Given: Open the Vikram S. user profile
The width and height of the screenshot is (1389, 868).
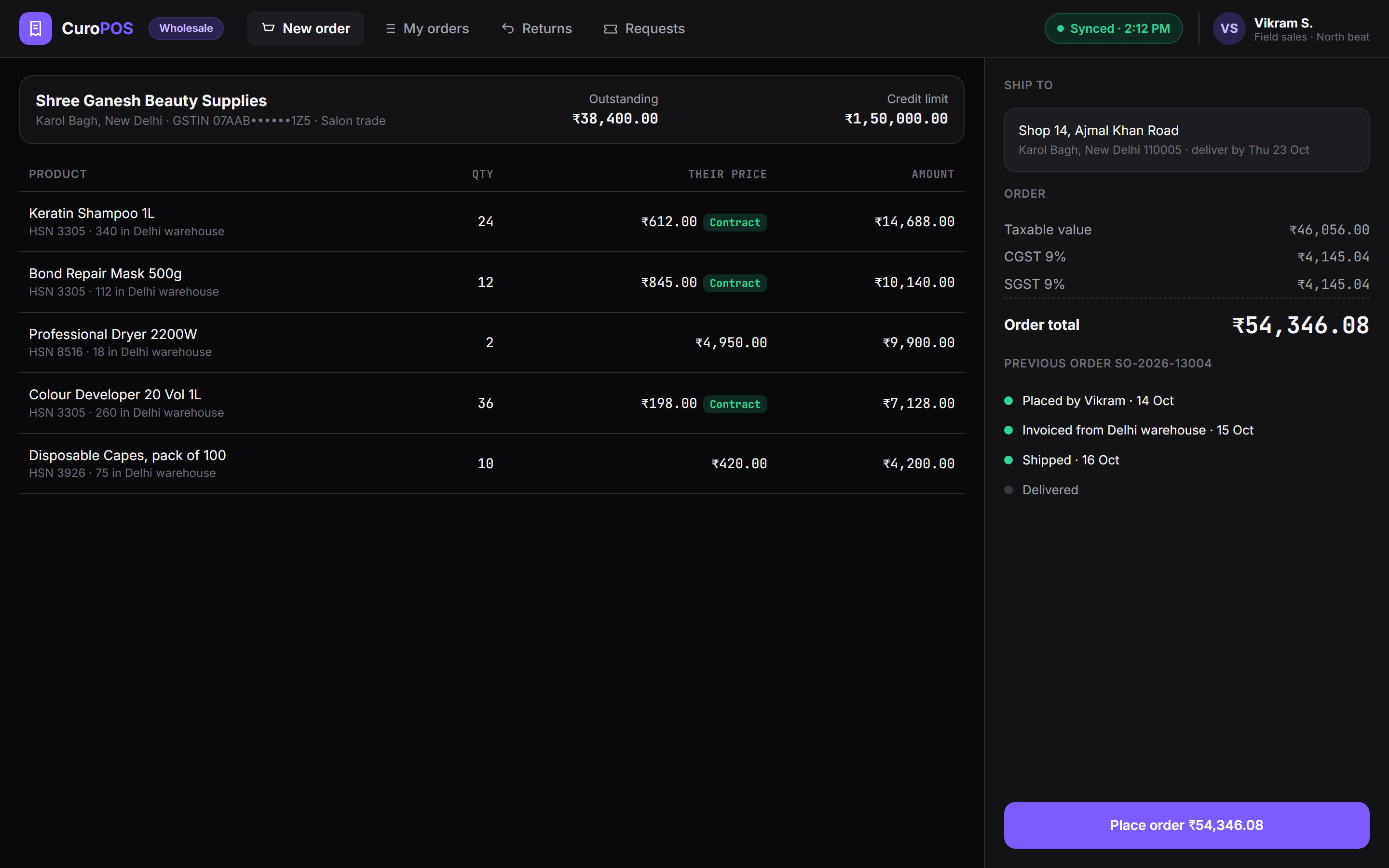Looking at the screenshot, I should tap(1291, 29).
